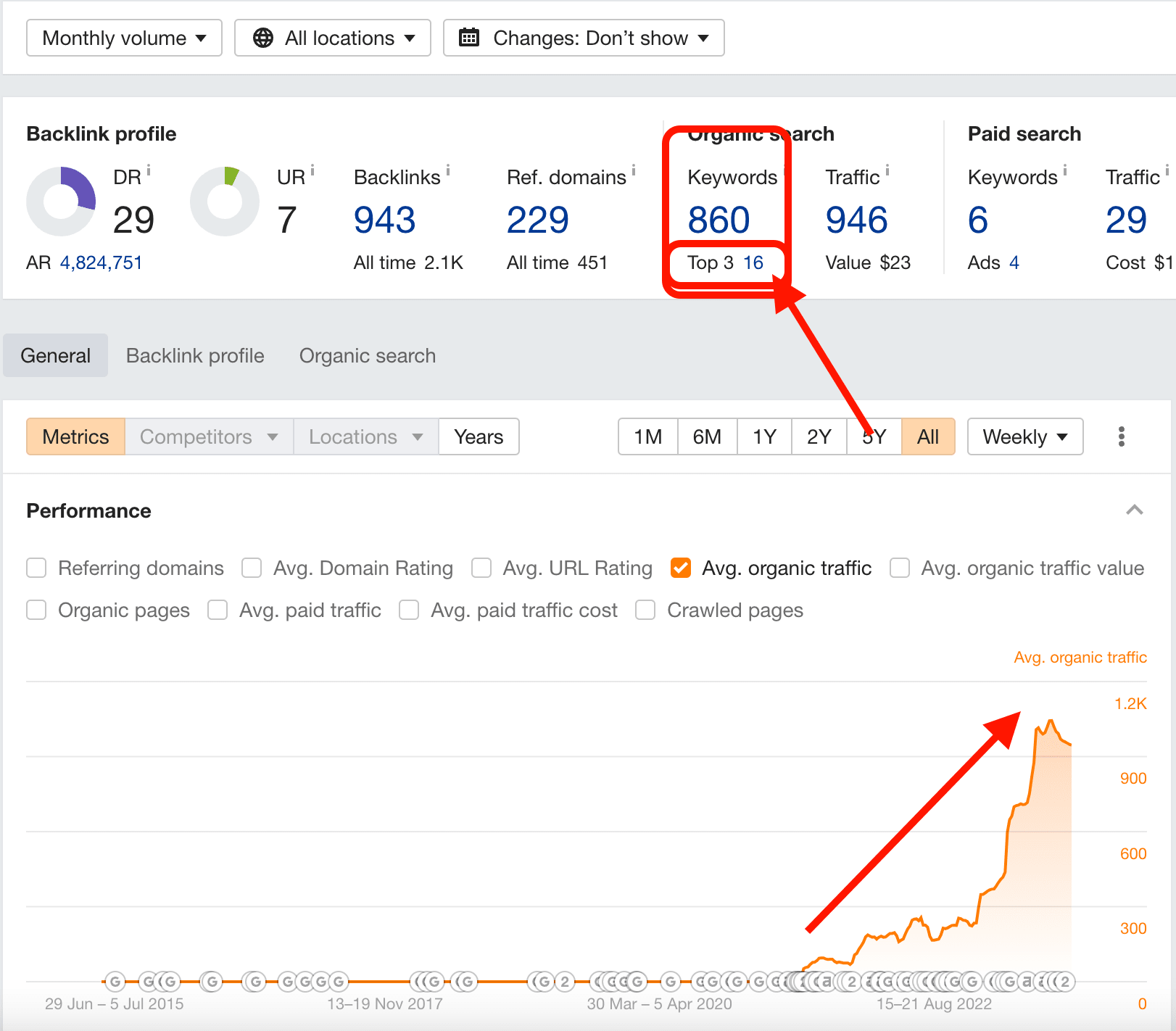Image resolution: width=1176 pixels, height=1031 pixels.
Task: Select the Metrics chart mode
Action: pos(75,436)
